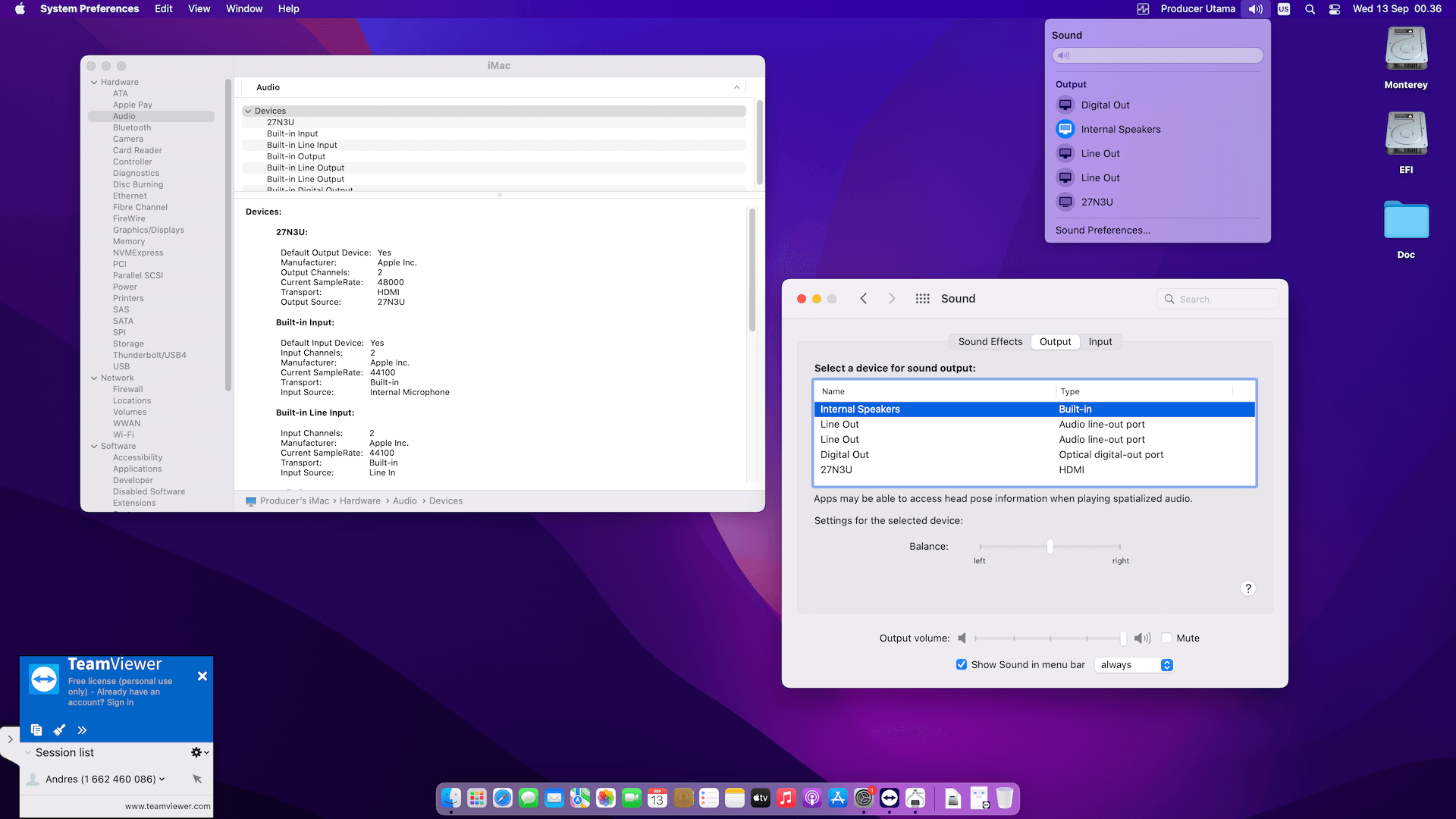
Task: Expand TeamViewer panel with double-chevron icon
Action: click(x=82, y=730)
